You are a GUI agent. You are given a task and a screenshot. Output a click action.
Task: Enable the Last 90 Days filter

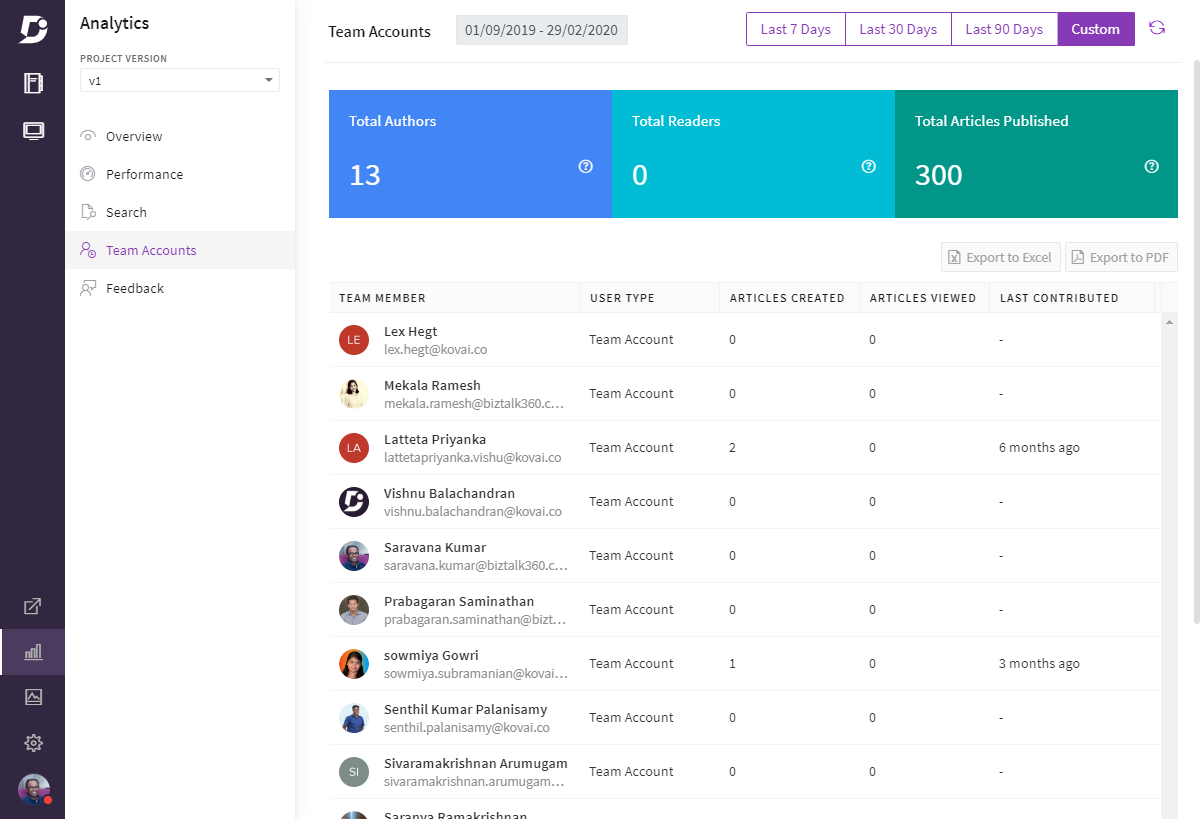point(1003,29)
